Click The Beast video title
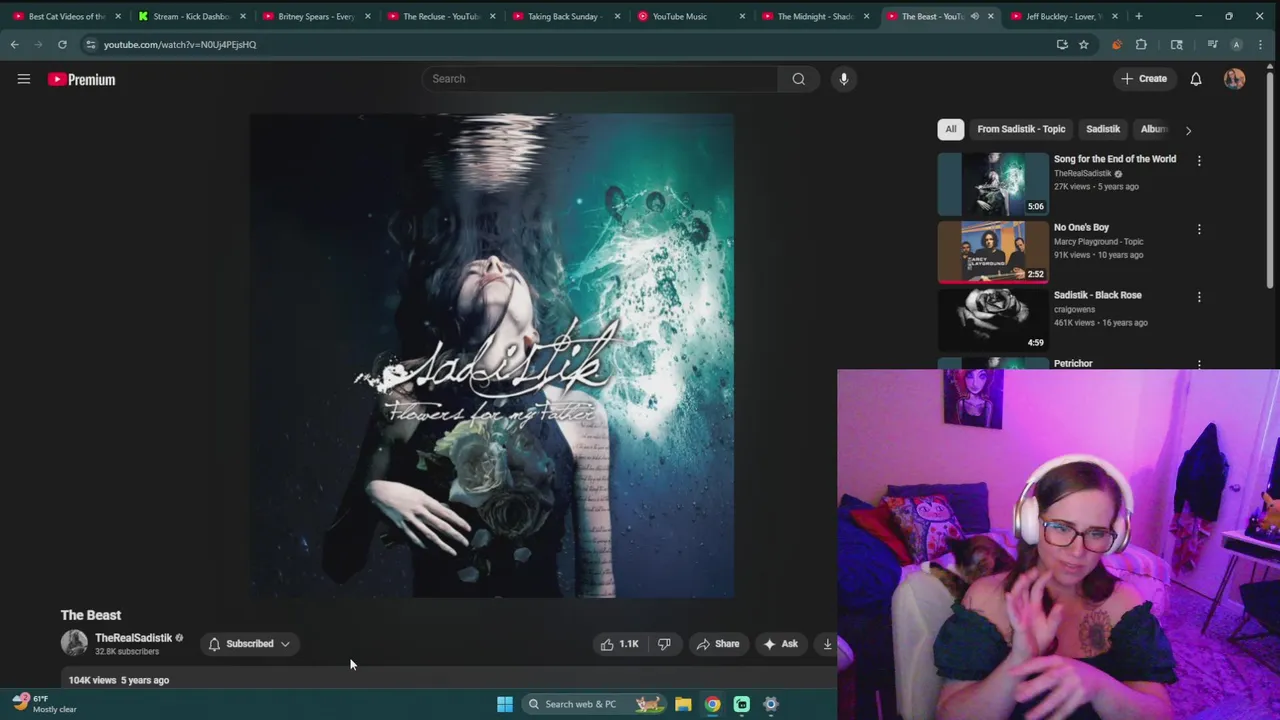 [91, 615]
